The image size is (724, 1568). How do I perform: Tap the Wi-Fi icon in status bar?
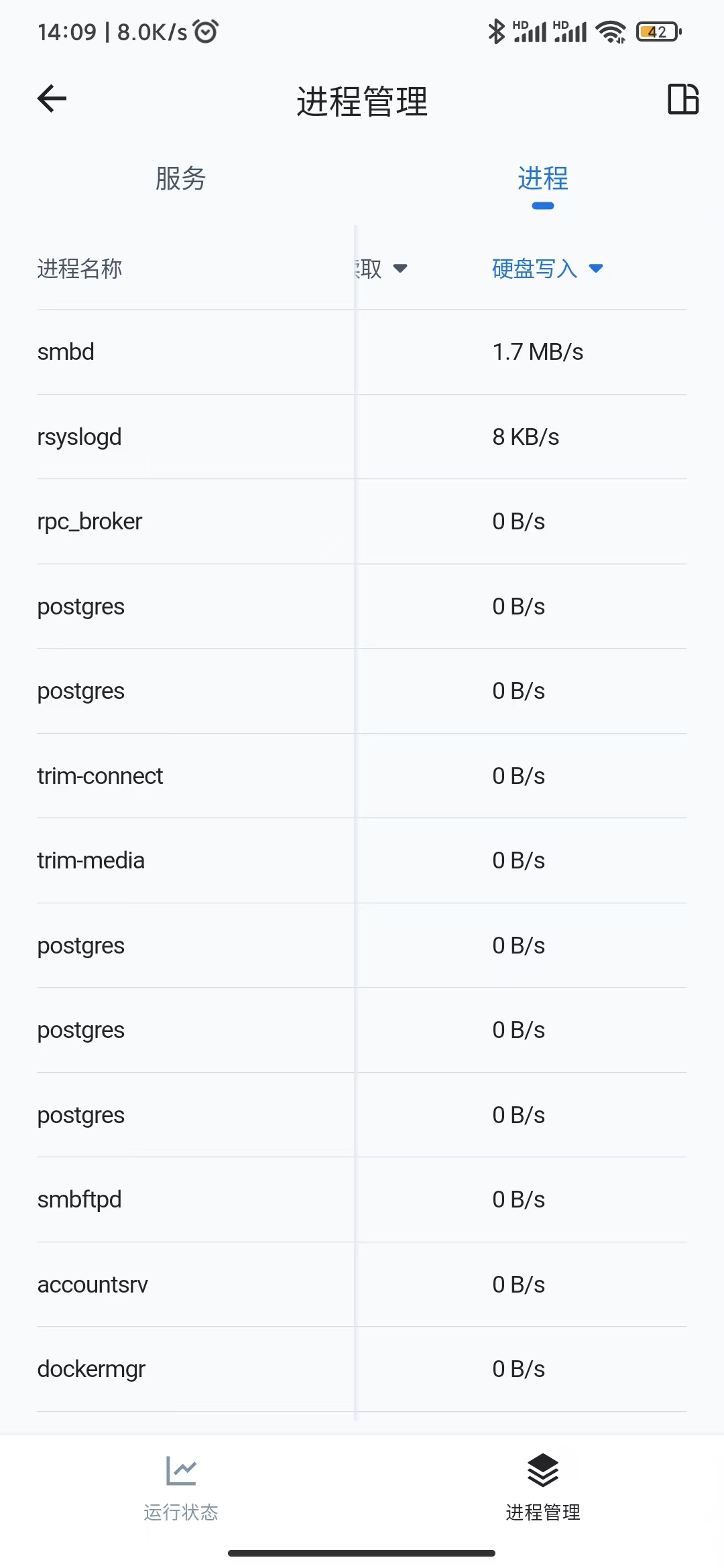(611, 31)
